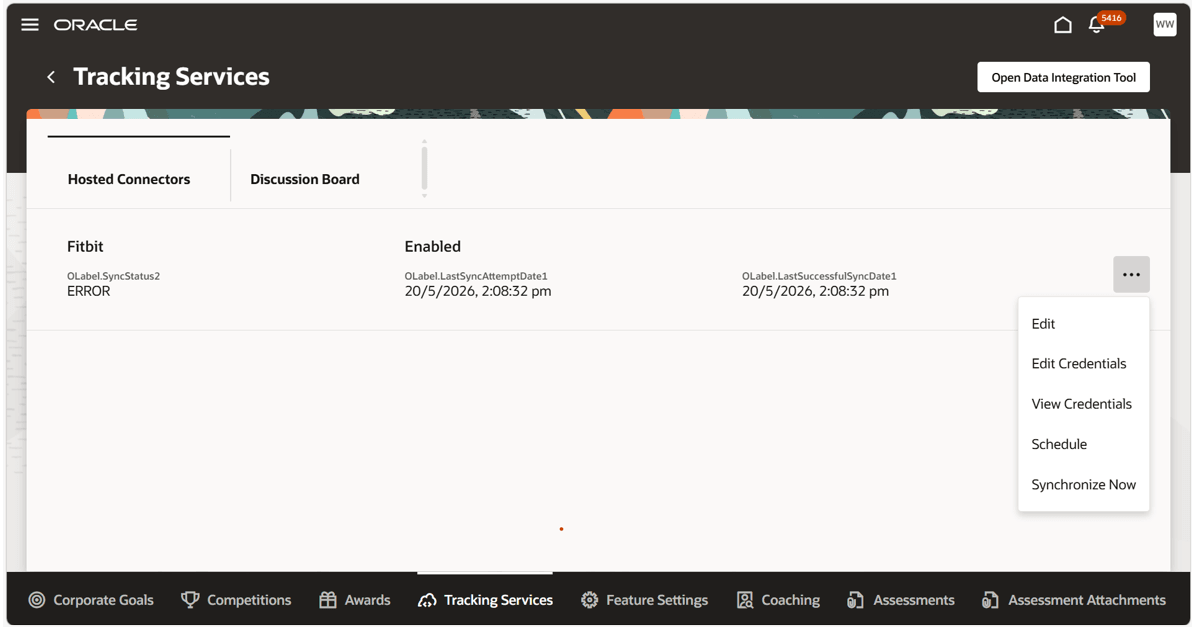Open the hamburger navigation menu
The width and height of the screenshot is (1192, 627).
pyautogui.click(x=30, y=25)
